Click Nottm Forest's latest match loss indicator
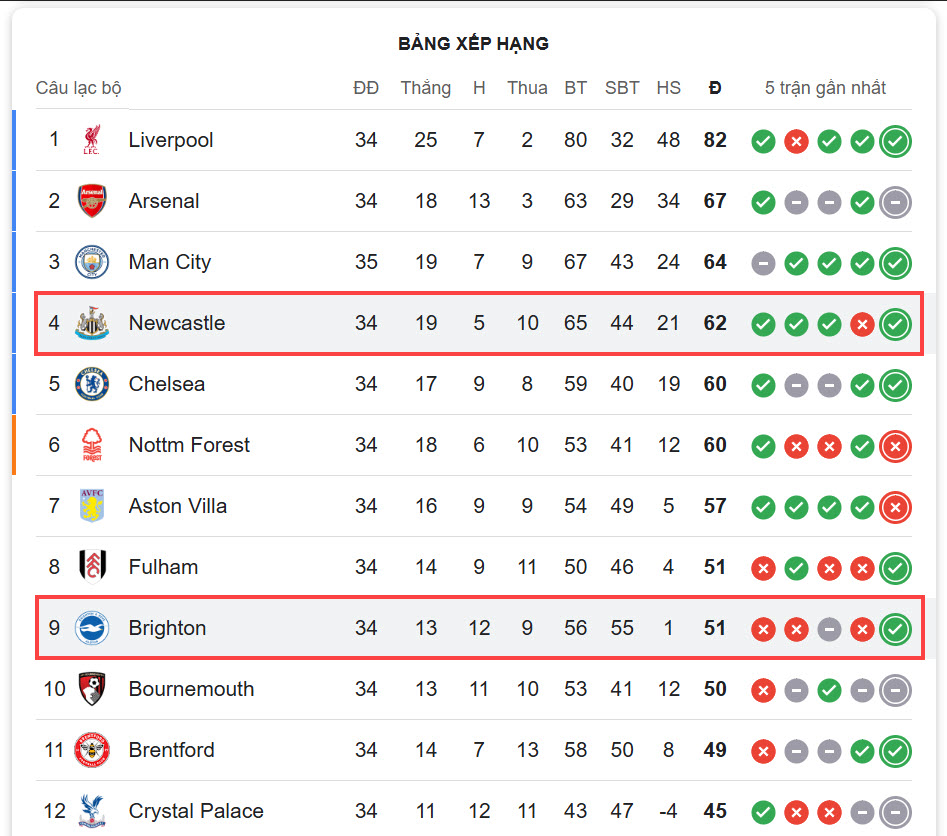Image resolution: width=947 pixels, height=836 pixels. coord(895,446)
